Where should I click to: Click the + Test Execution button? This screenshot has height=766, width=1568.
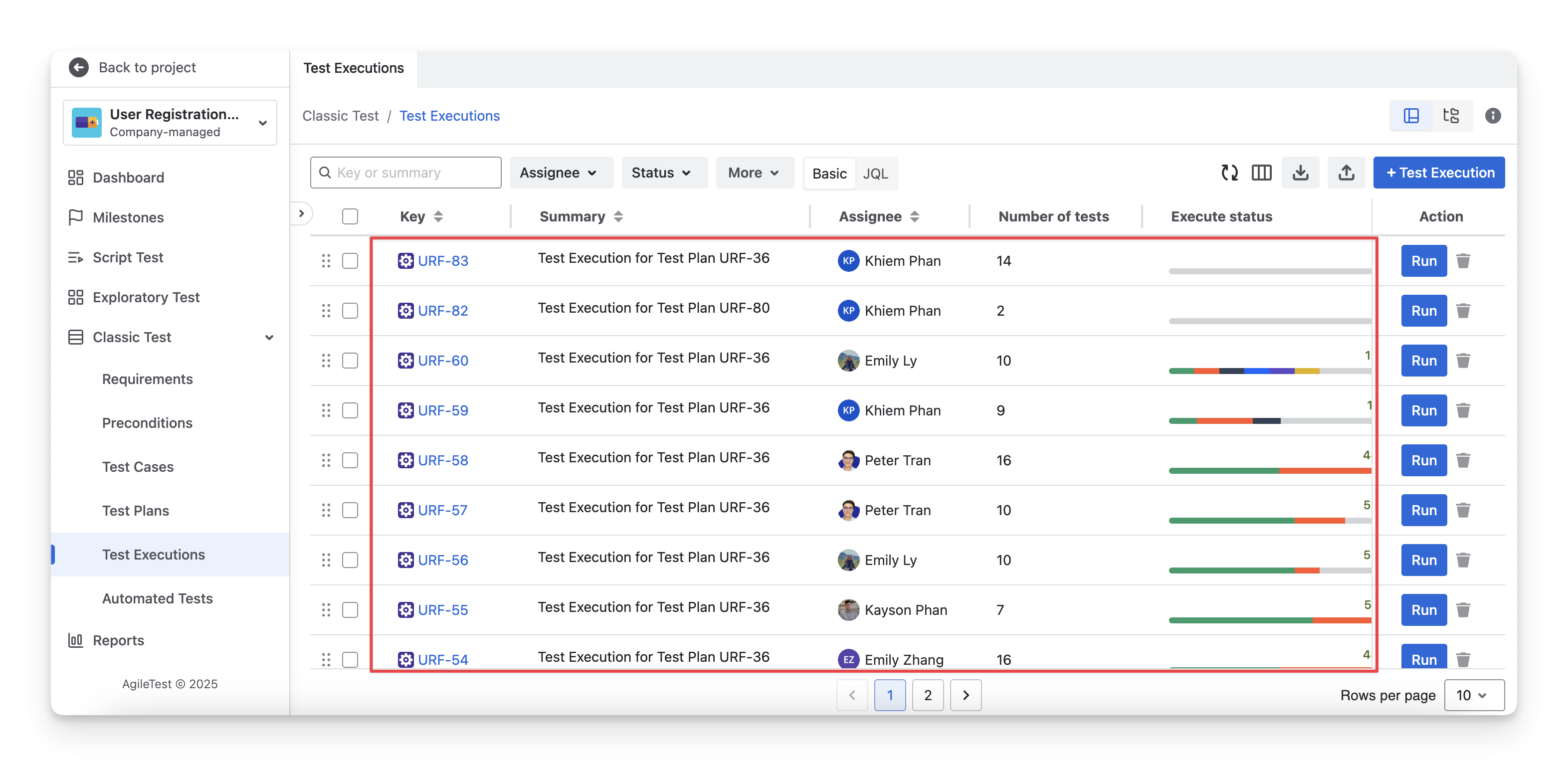pos(1439,173)
